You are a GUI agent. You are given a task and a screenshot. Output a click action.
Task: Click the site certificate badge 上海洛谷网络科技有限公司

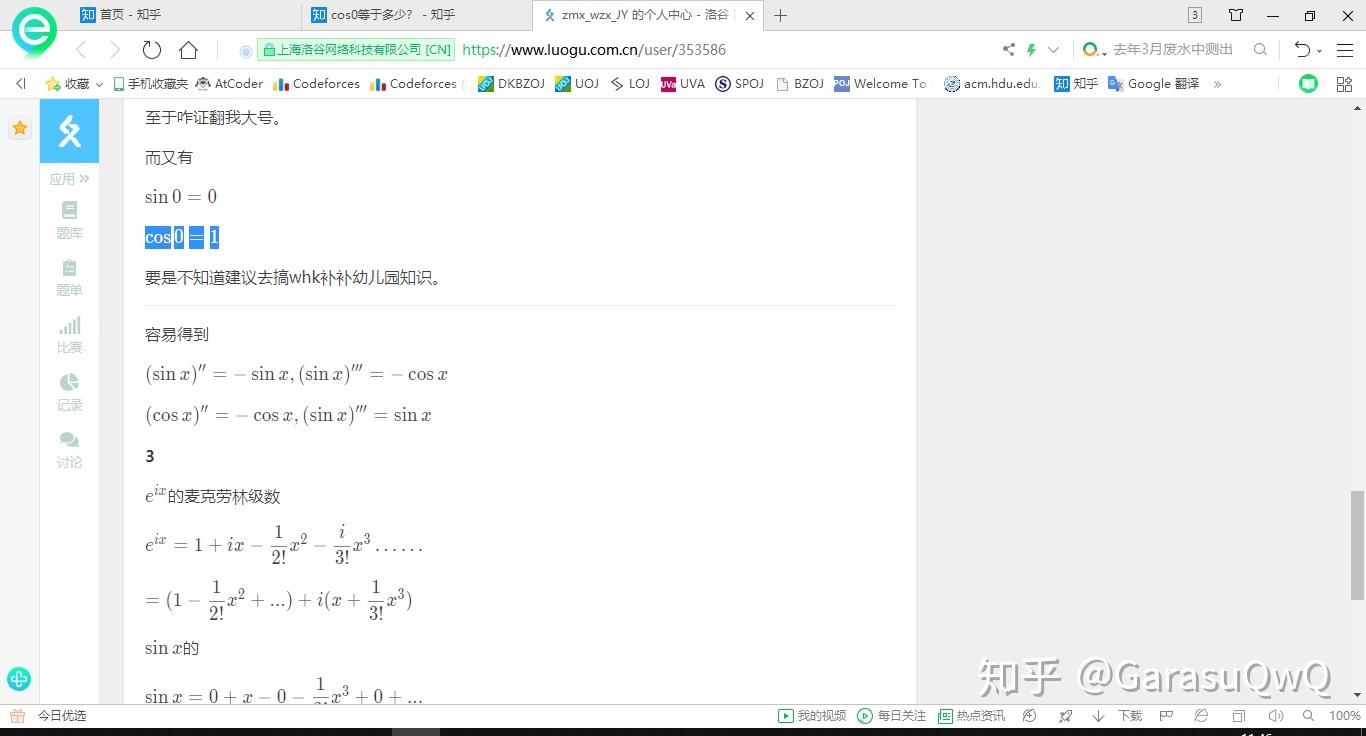357,49
